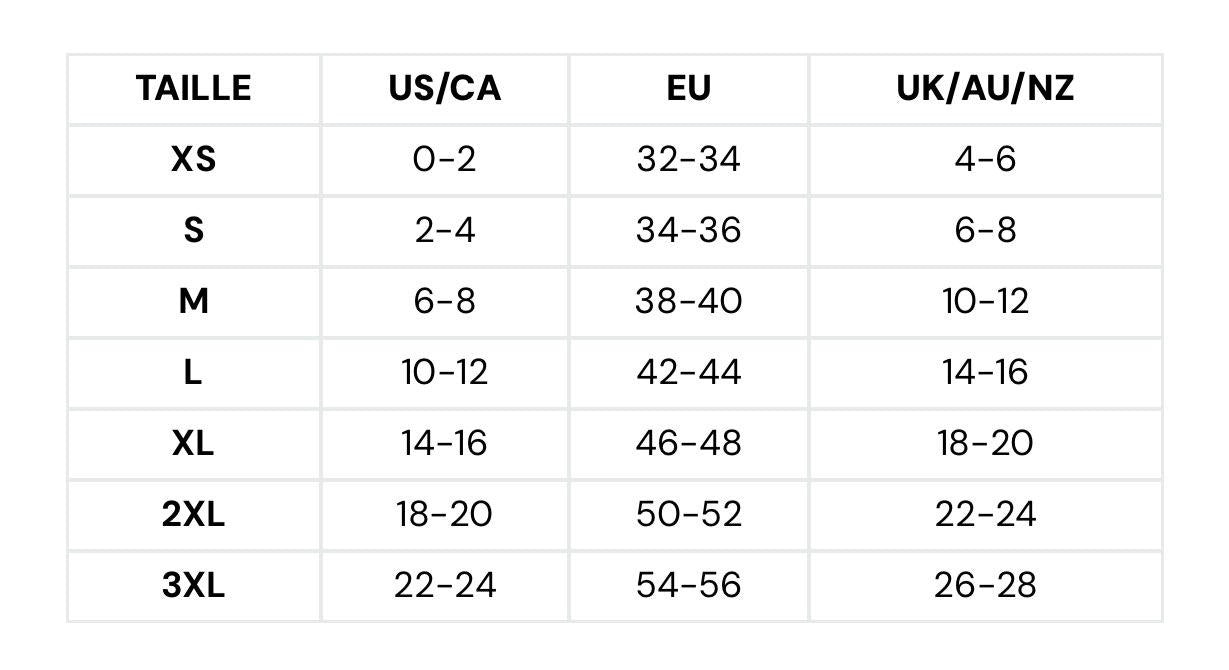The height and width of the screenshot is (670, 1229).
Task: Click the US/CA column header
Action: 445,89
